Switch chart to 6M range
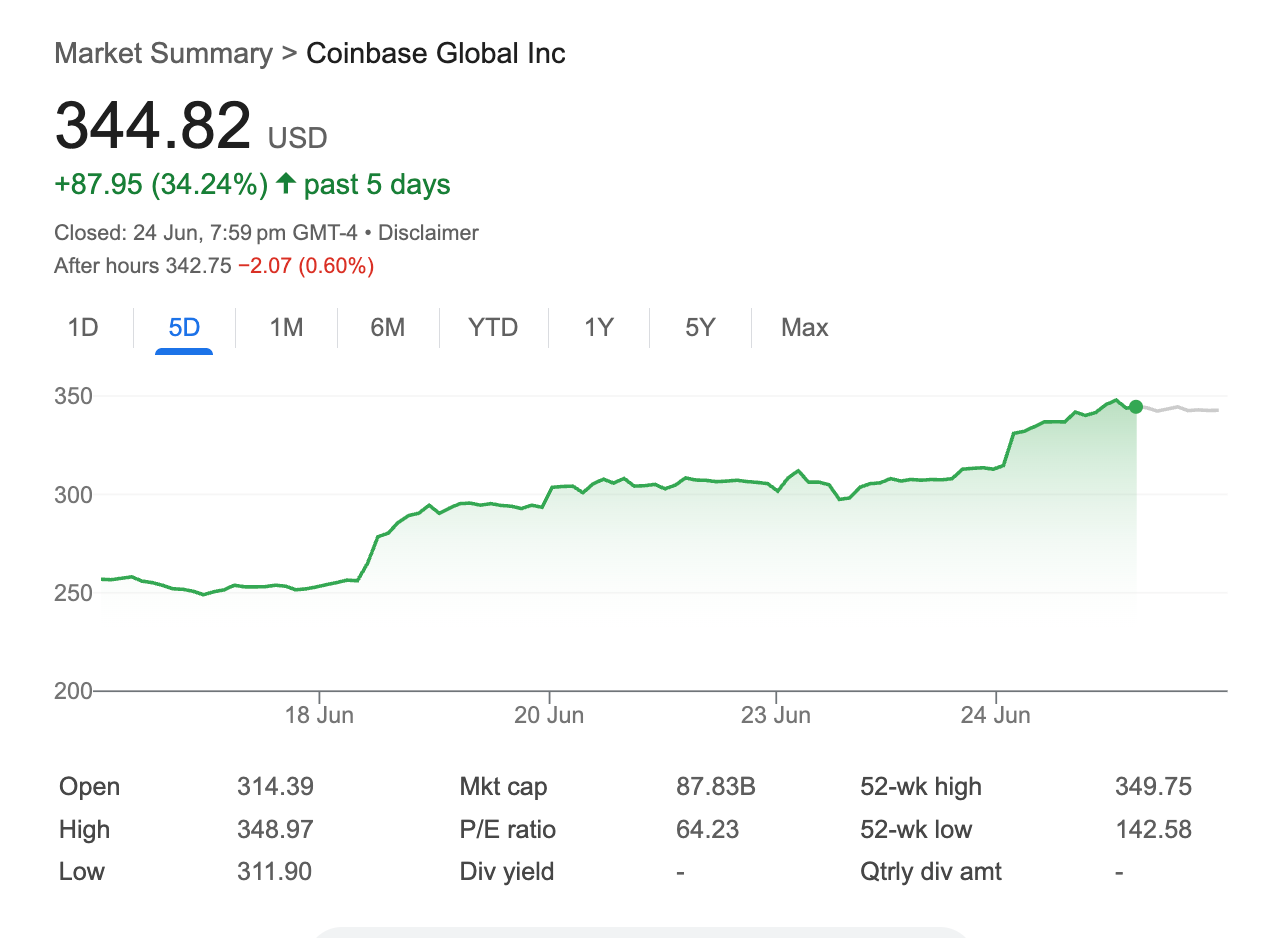The width and height of the screenshot is (1286, 938). click(387, 328)
